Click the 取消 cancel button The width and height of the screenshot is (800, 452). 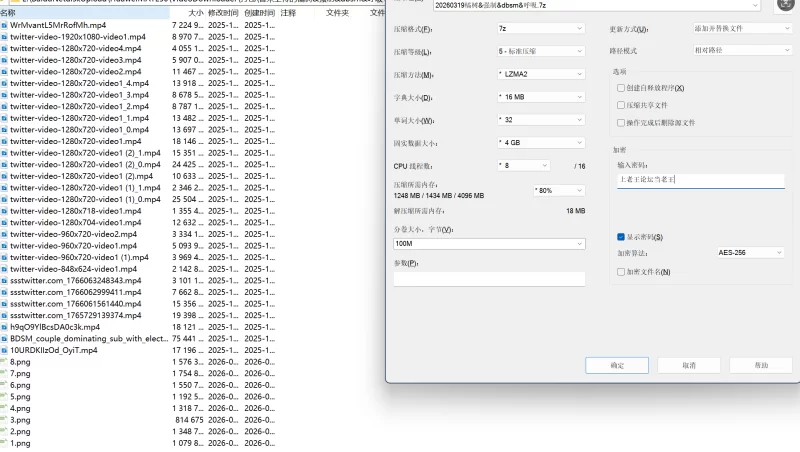689,365
